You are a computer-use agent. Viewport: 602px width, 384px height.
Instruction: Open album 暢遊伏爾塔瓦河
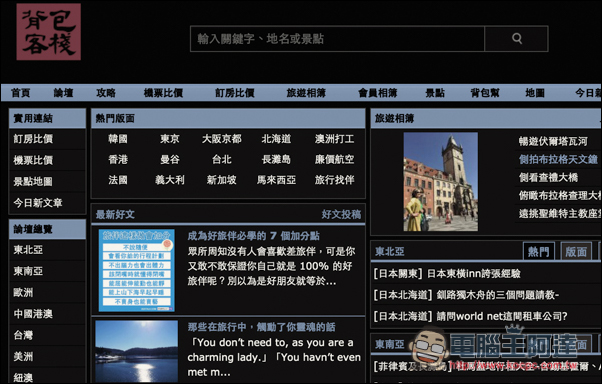(553, 141)
